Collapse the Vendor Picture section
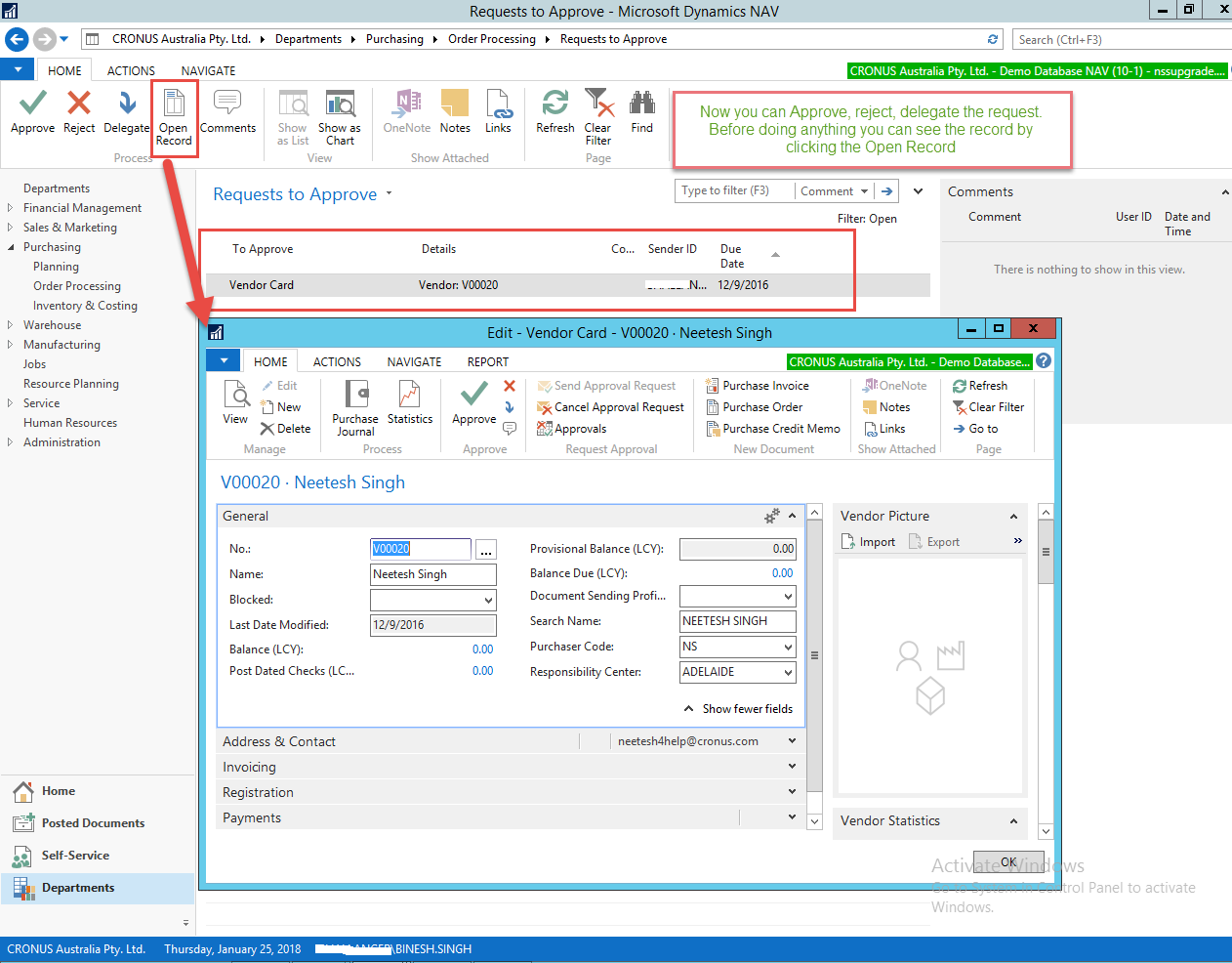 pos(1012,516)
